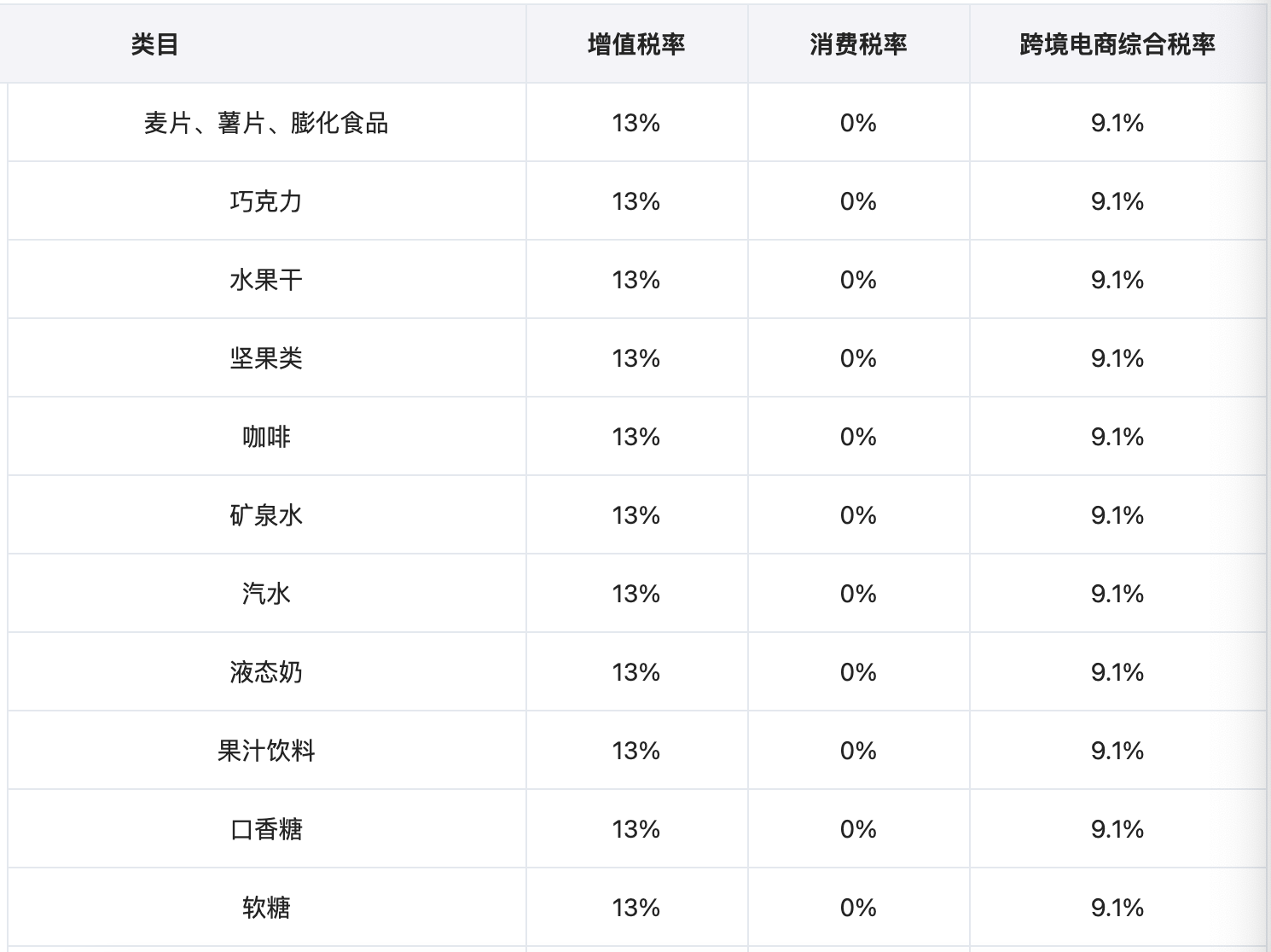Click the 水果干 row label
The image size is (1271, 952).
click(266, 280)
